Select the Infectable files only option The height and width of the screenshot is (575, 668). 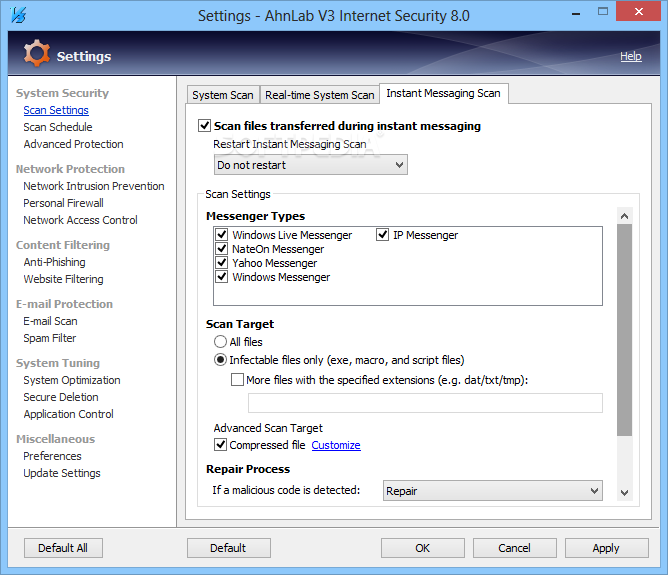tap(220, 360)
